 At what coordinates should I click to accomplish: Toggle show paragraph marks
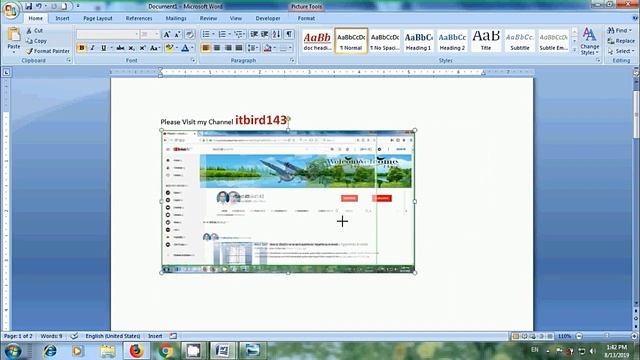289,34
